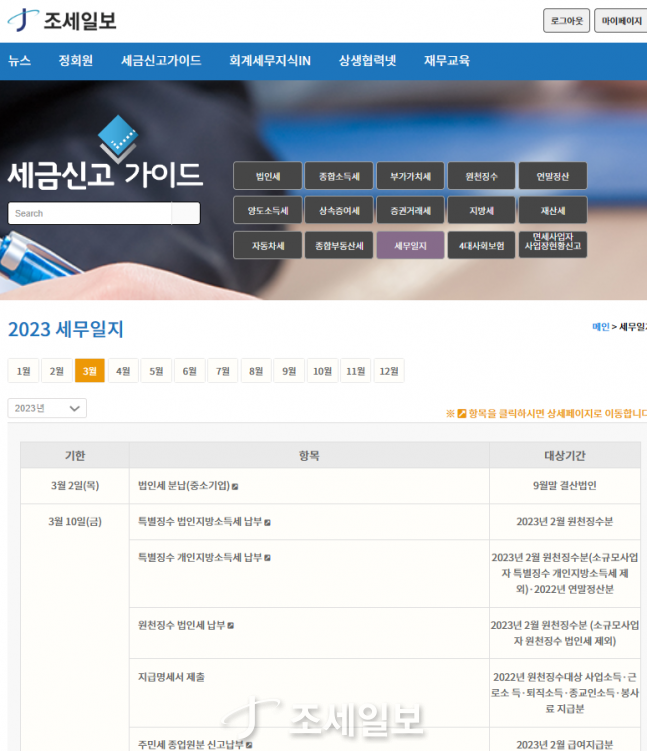
Task: Click into the Search input field
Action: pyautogui.click(x=90, y=213)
